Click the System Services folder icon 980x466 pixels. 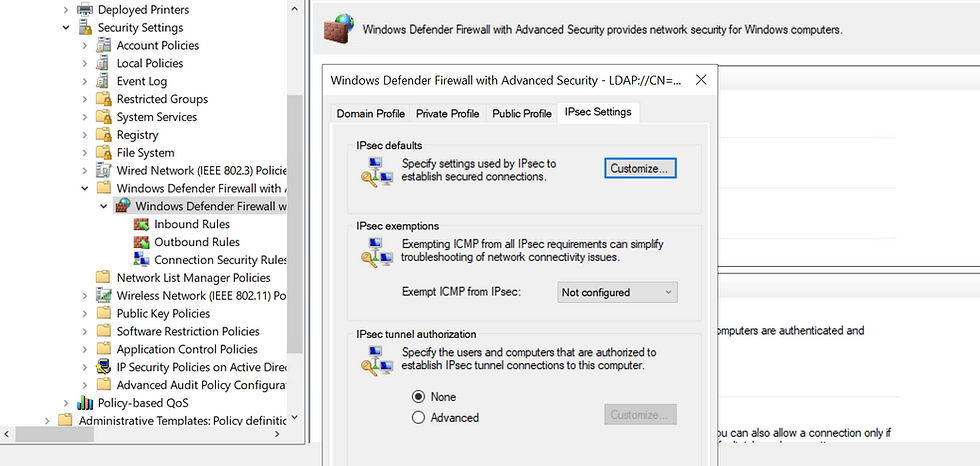[x=103, y=117]
